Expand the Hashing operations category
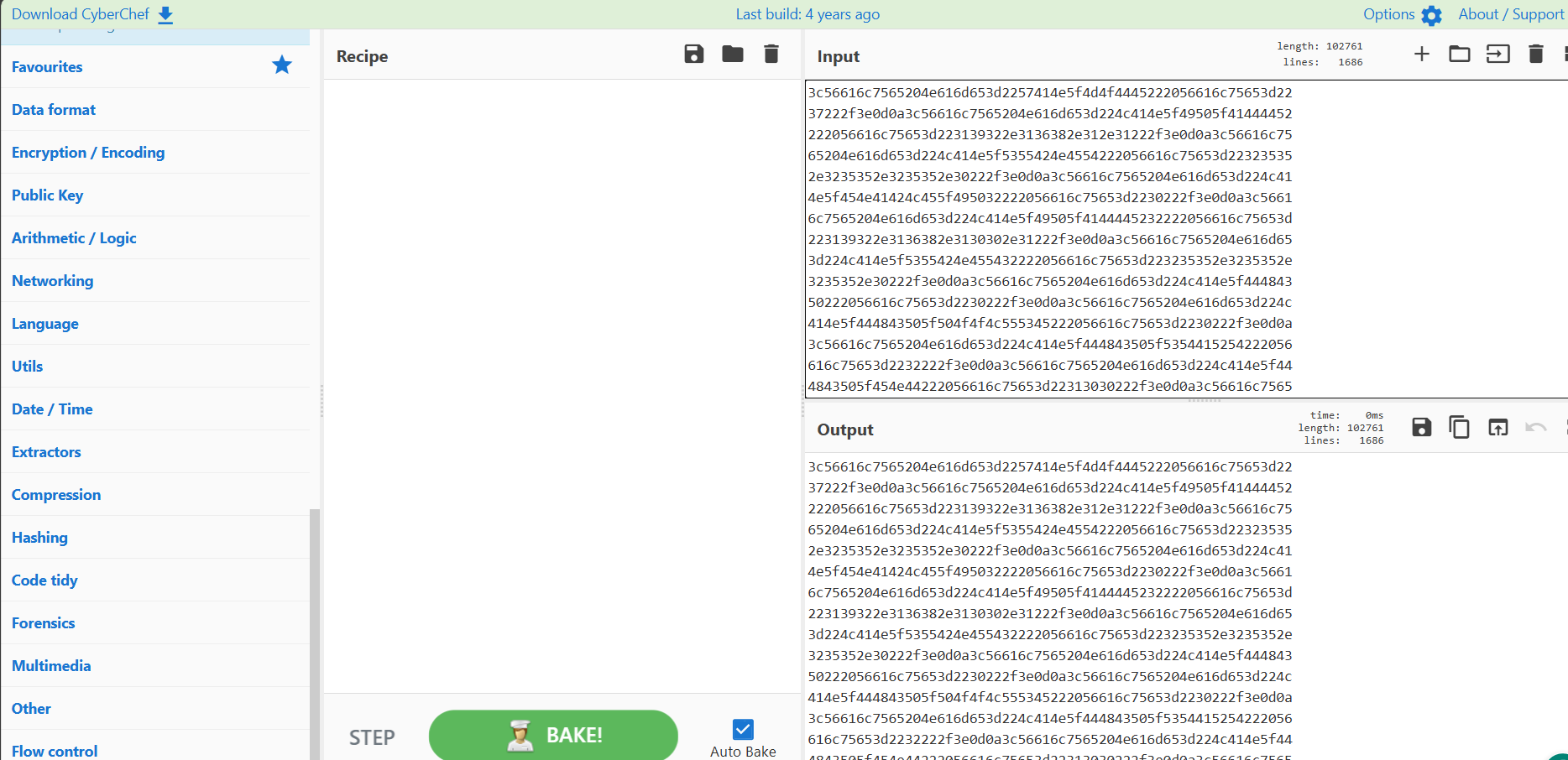This screenshot has width=1568, height=760. pyautogui.click(x=39, y=538)
